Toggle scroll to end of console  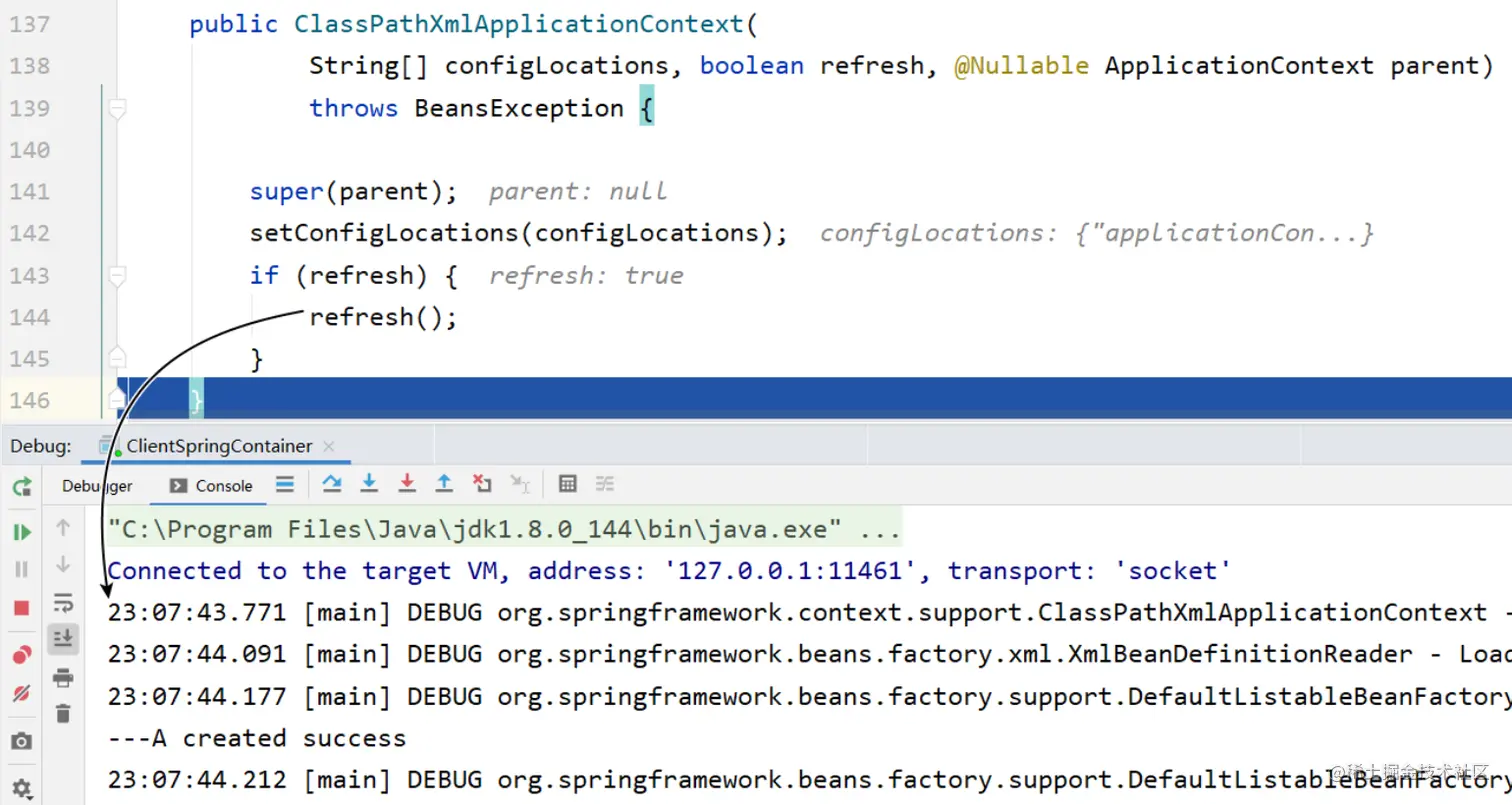(63, 638)
